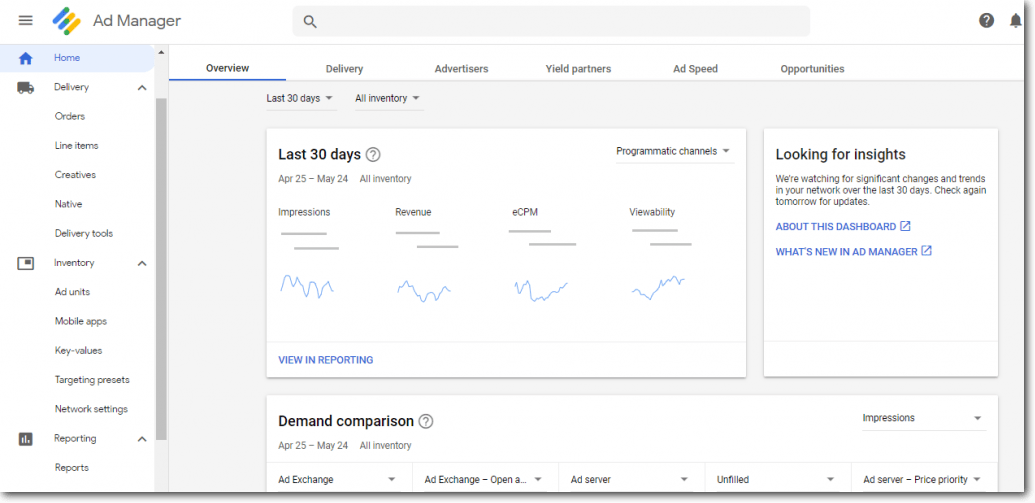
Task: Open the notifications bell
Action: [1015, 21]
